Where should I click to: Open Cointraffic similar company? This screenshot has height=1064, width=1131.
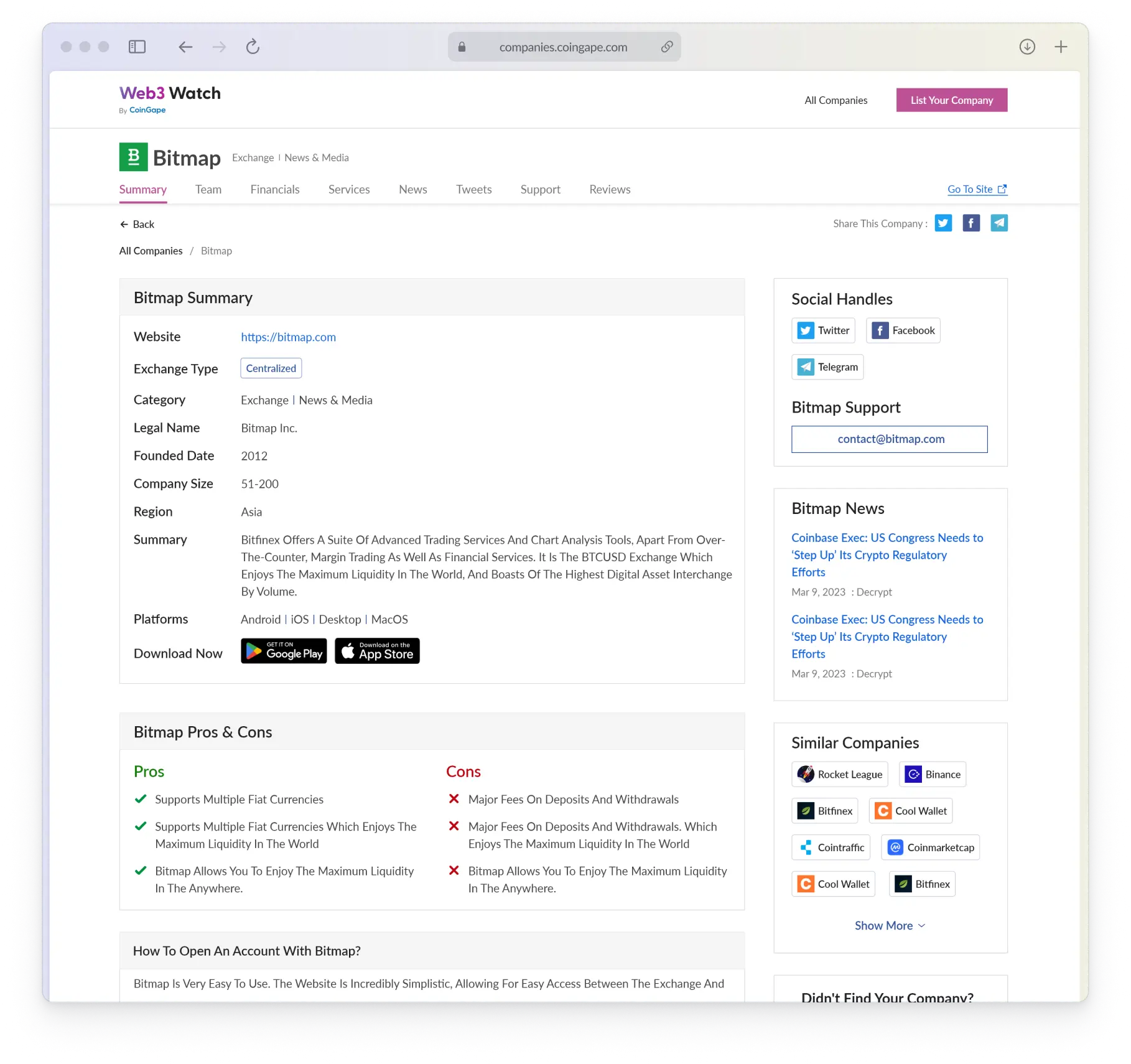tap(831, 847)
